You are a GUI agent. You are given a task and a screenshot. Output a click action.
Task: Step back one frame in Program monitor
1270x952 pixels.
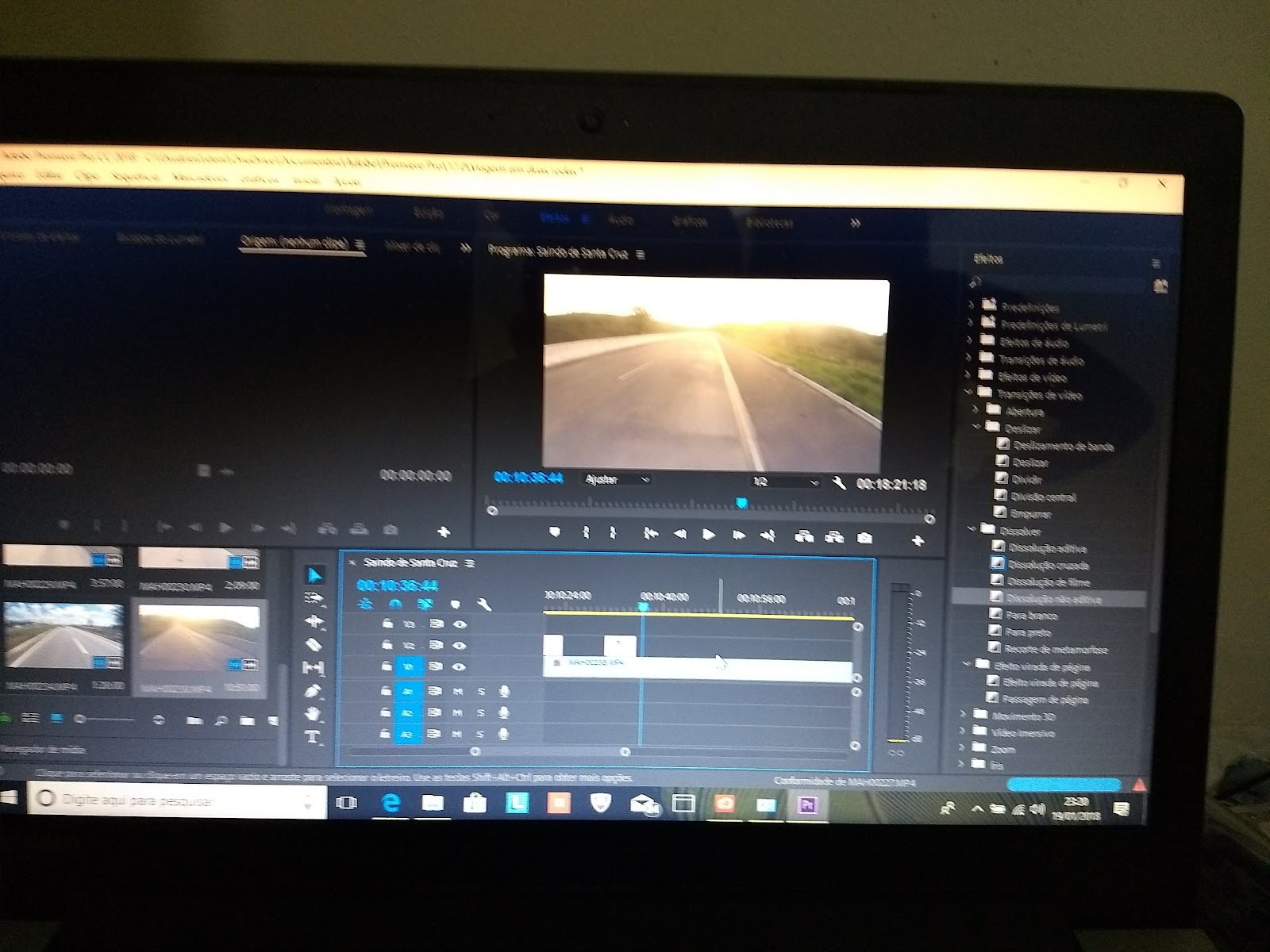point(680,535)
